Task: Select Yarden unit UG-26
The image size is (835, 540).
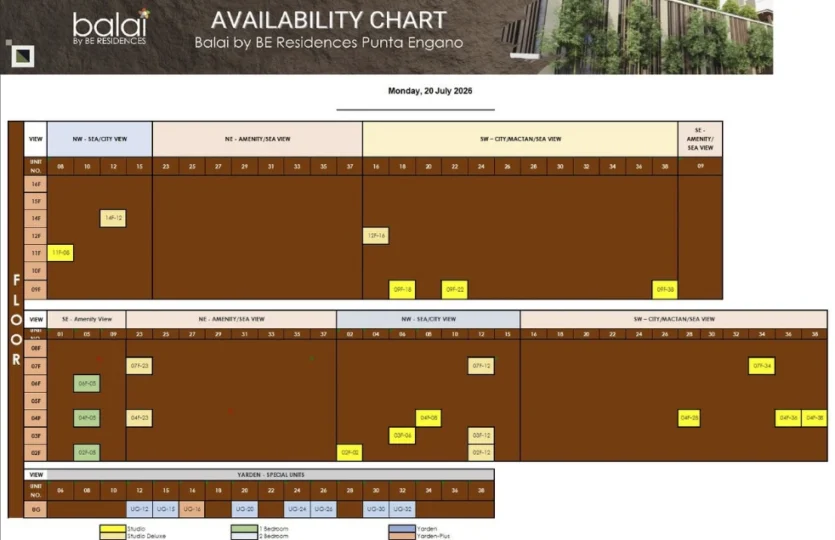Action: [x=323, y=509]
